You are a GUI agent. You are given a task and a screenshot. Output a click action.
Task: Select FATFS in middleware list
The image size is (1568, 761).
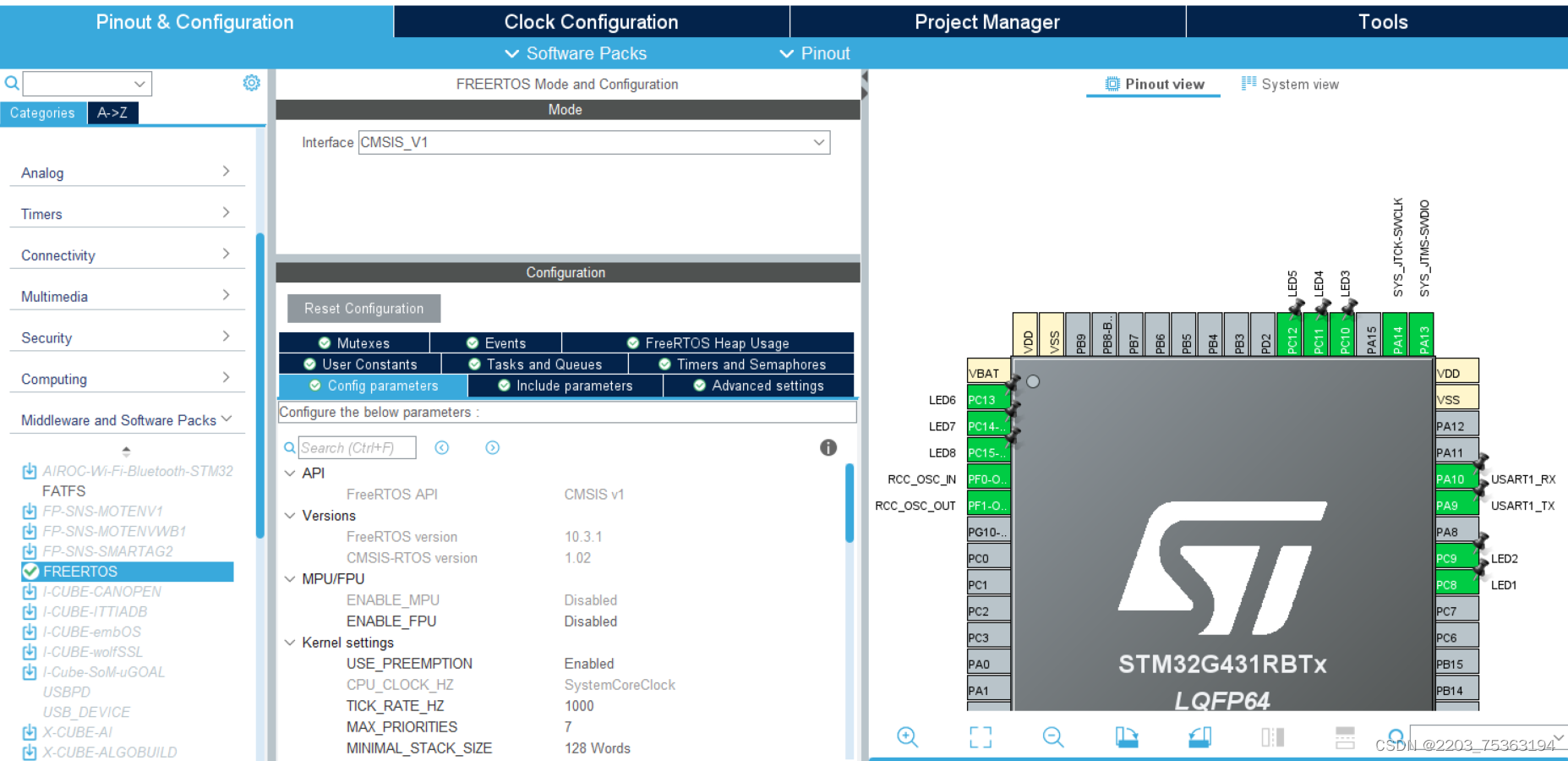pos(64,491)
